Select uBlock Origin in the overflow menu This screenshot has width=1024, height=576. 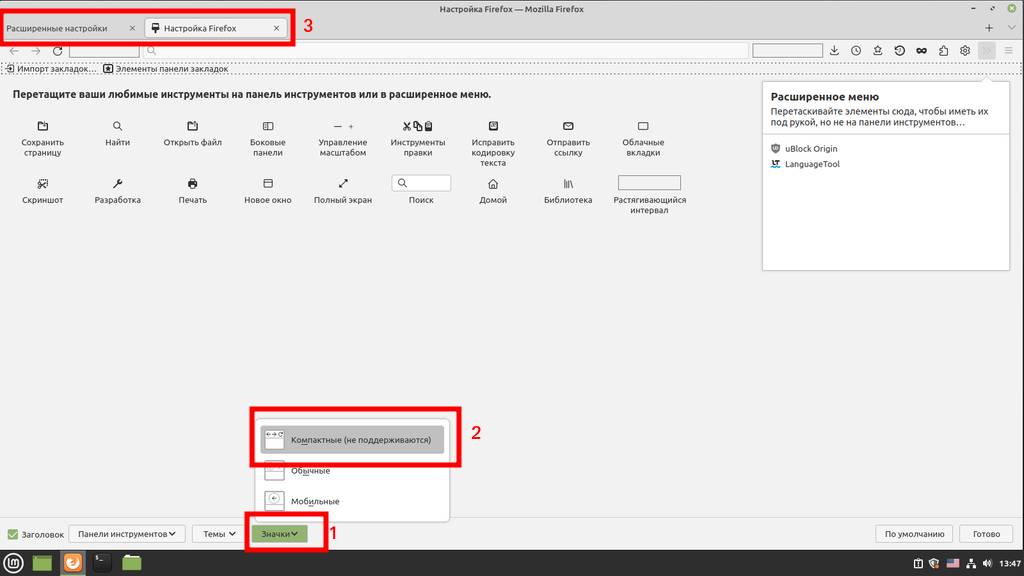810,149
